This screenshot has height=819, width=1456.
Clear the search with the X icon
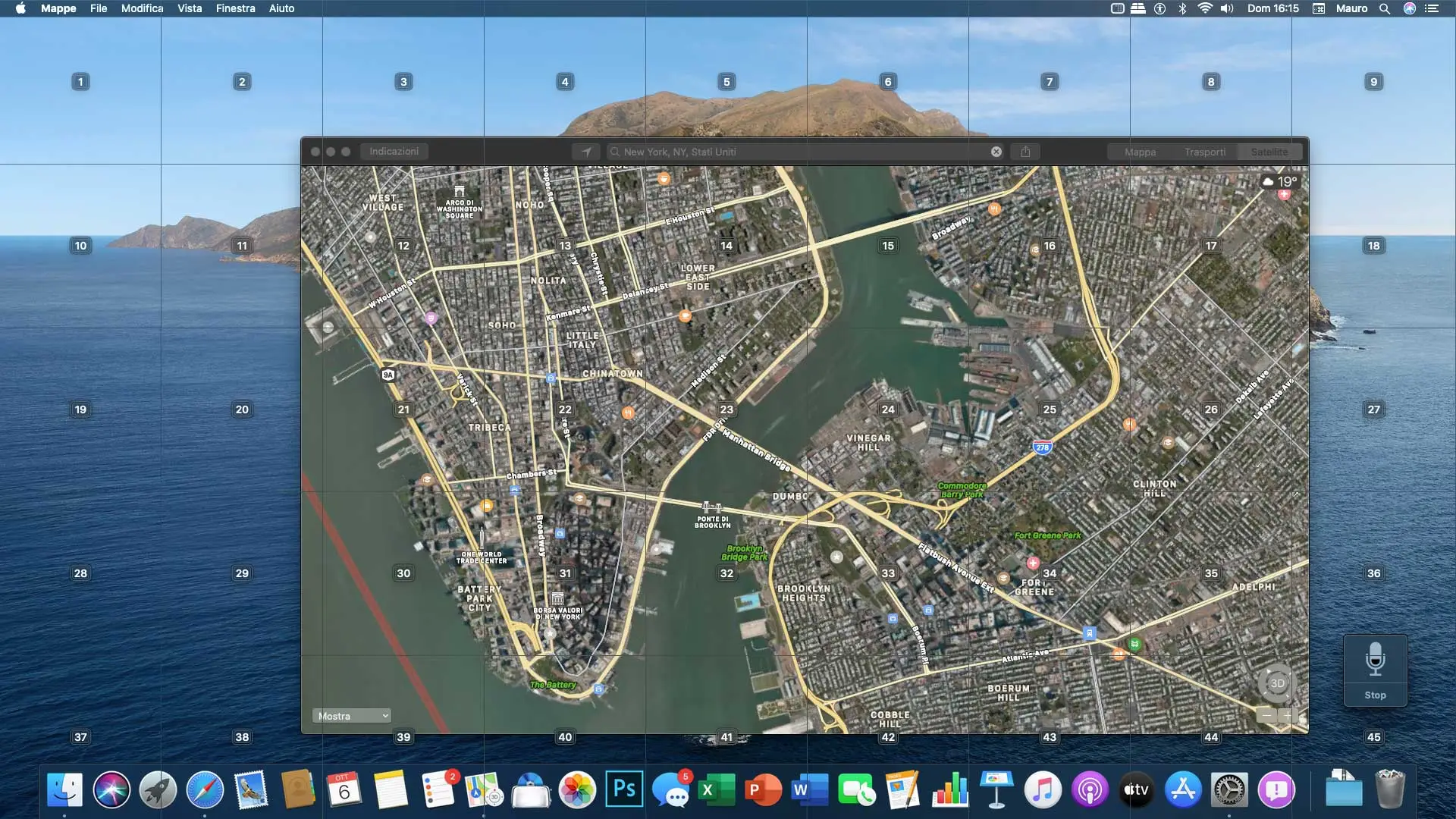click(996, 151)
